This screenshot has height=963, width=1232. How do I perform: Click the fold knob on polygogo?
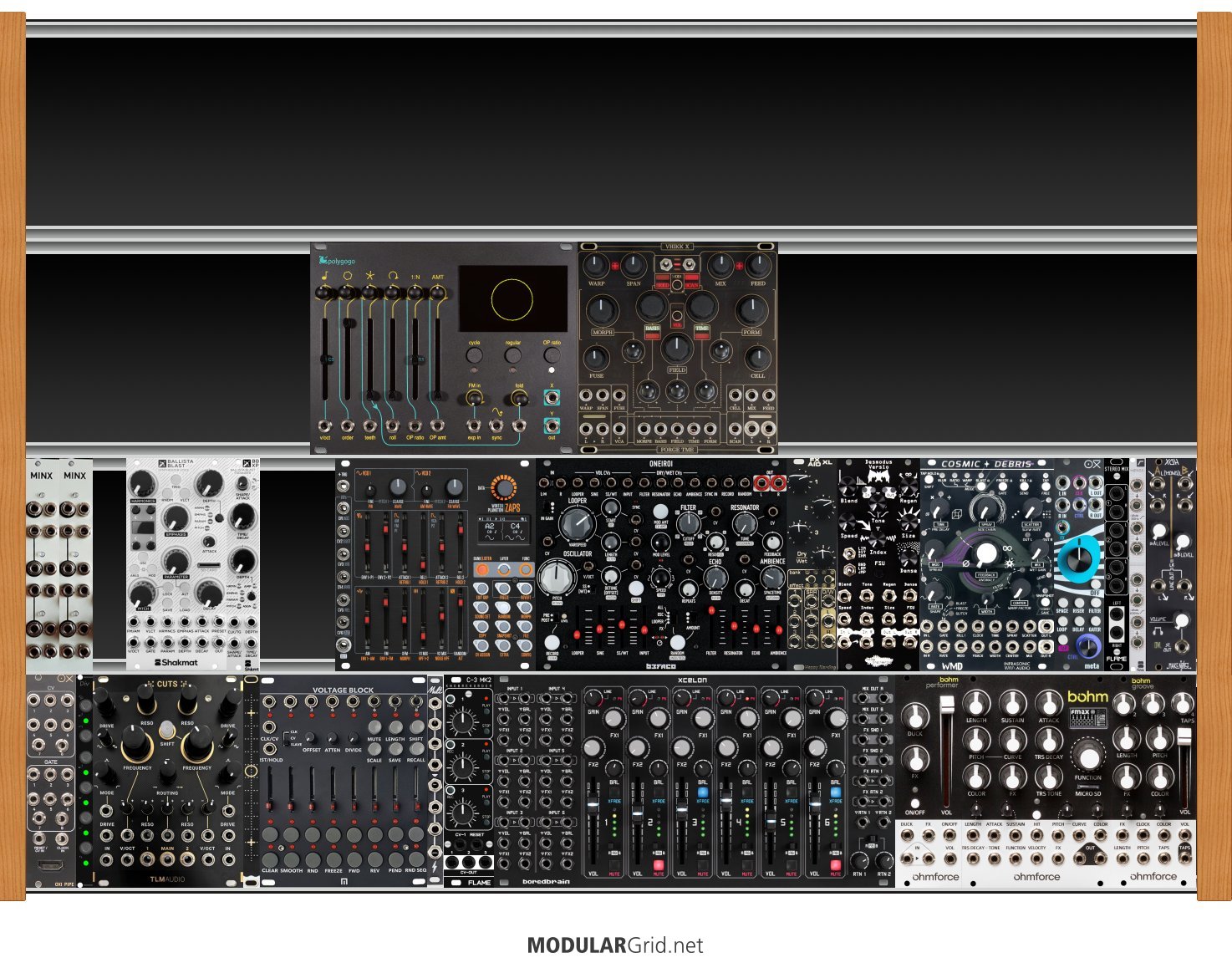519,399
